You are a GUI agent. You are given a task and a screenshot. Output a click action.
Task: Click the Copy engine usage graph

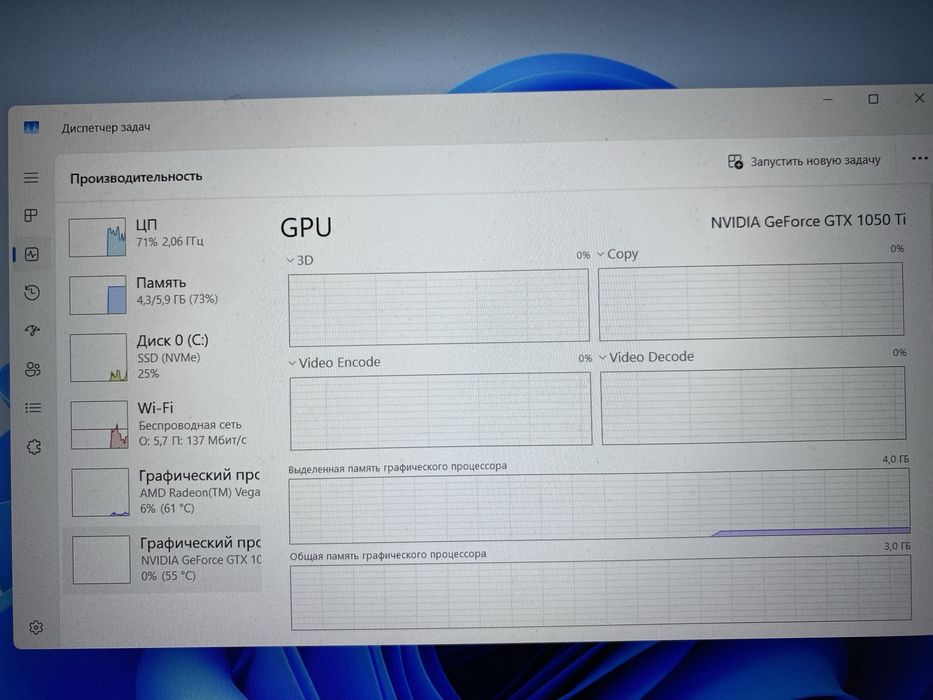click(x=751, y=301)
